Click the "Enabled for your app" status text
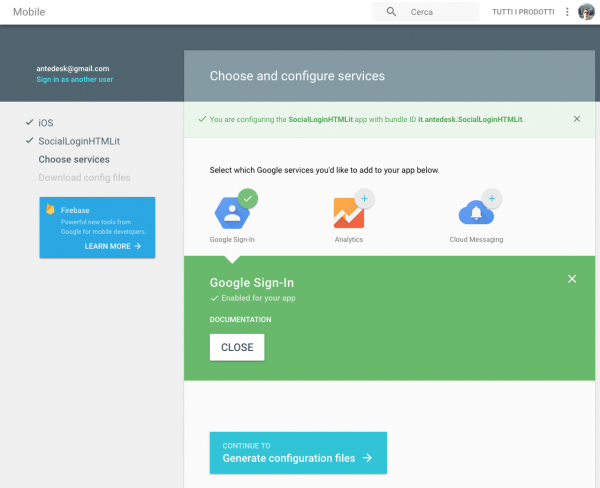Screen dimensions: 600x488 (258, 298)
